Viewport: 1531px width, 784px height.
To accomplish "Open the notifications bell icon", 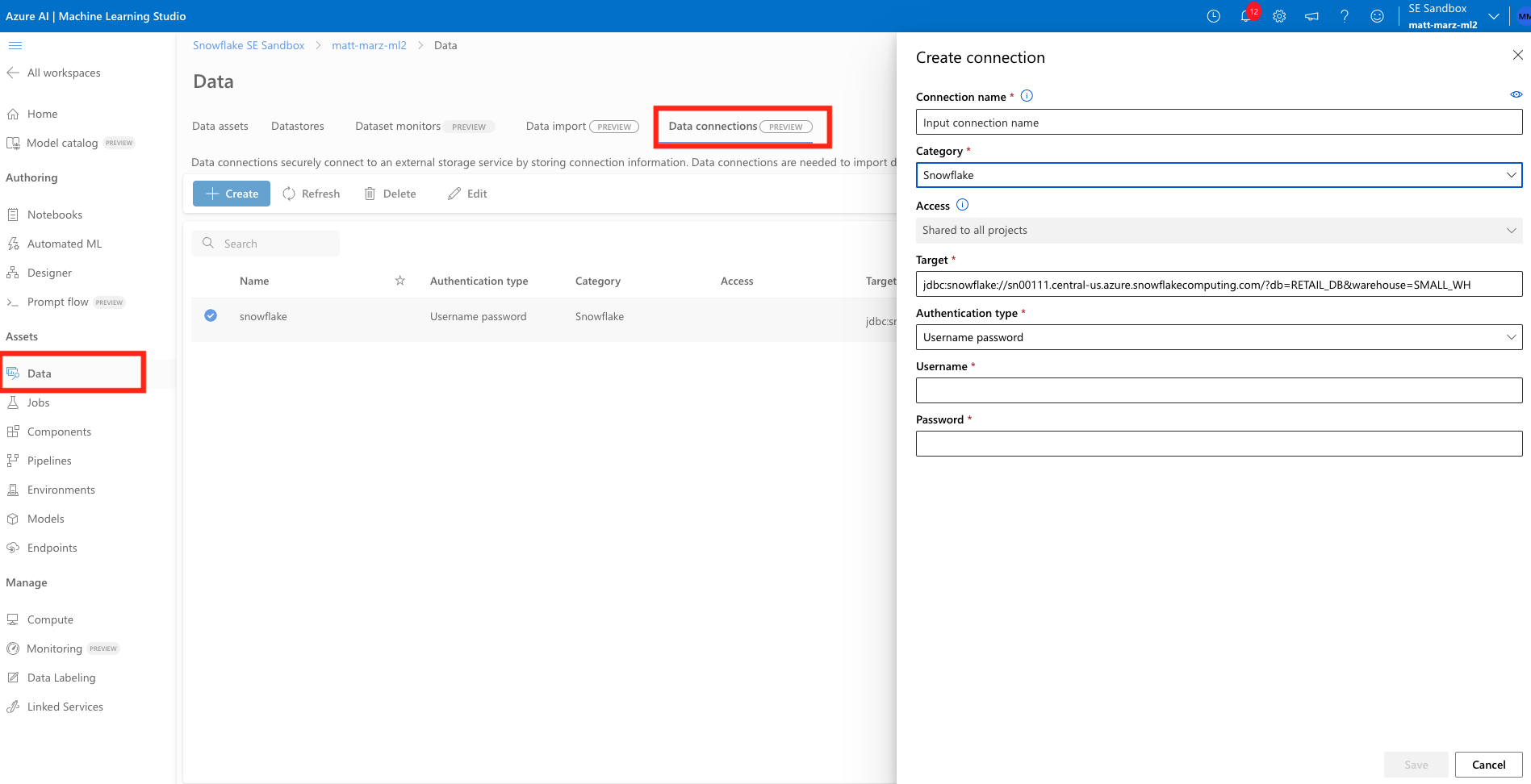I will click(1246, 16).
